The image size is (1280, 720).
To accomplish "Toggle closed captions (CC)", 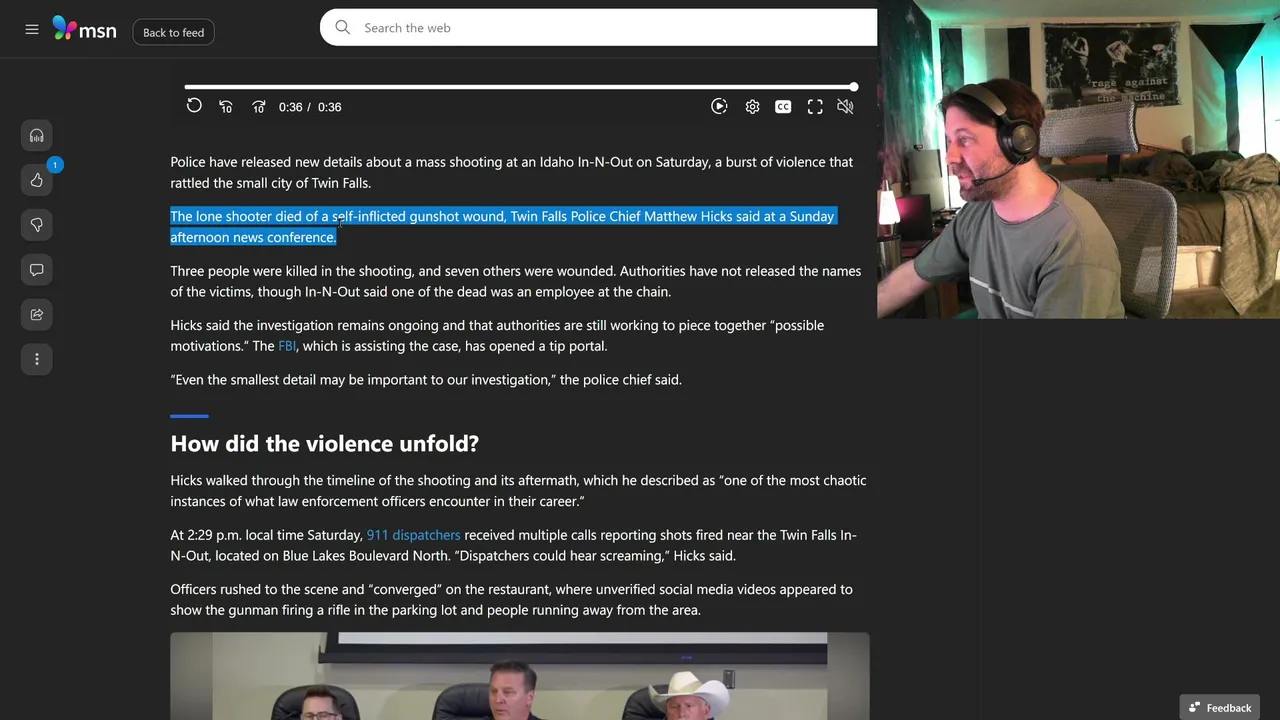I will coord(783,107).
